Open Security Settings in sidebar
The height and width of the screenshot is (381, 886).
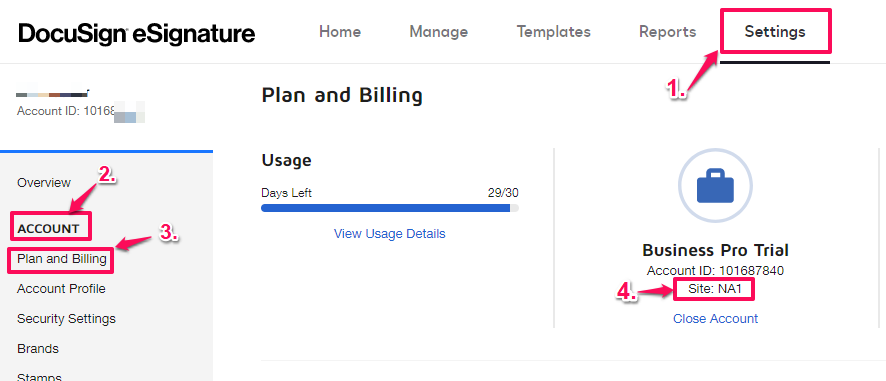[66, 319]
